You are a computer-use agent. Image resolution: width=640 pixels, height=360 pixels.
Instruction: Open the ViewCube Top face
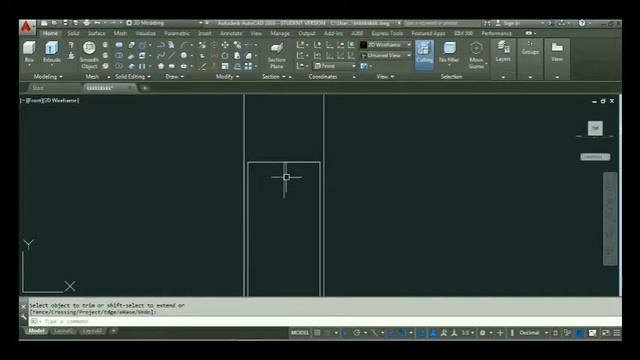[x=595, y=128]
